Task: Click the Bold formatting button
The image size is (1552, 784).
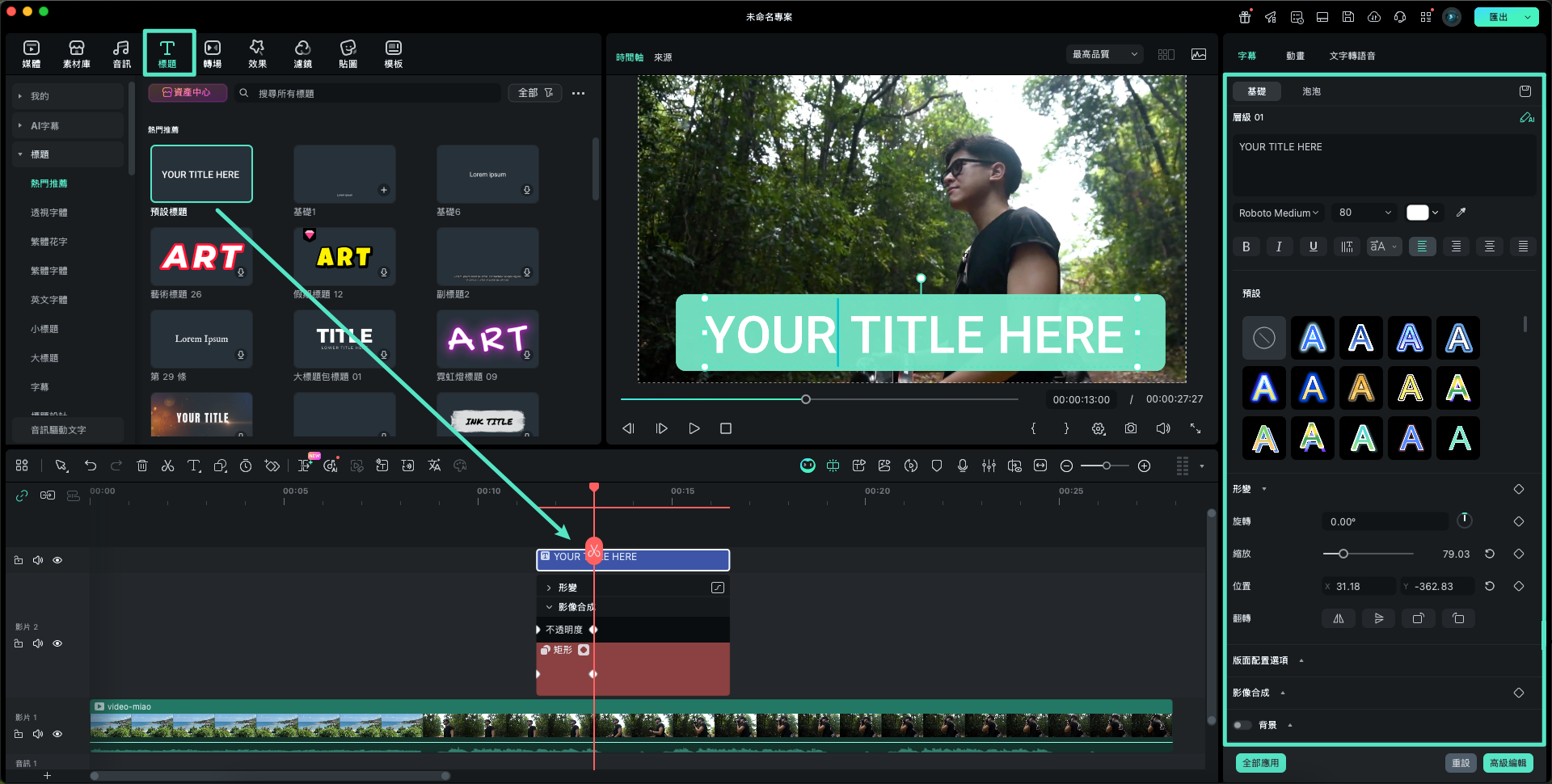Action: [1246, 247]
